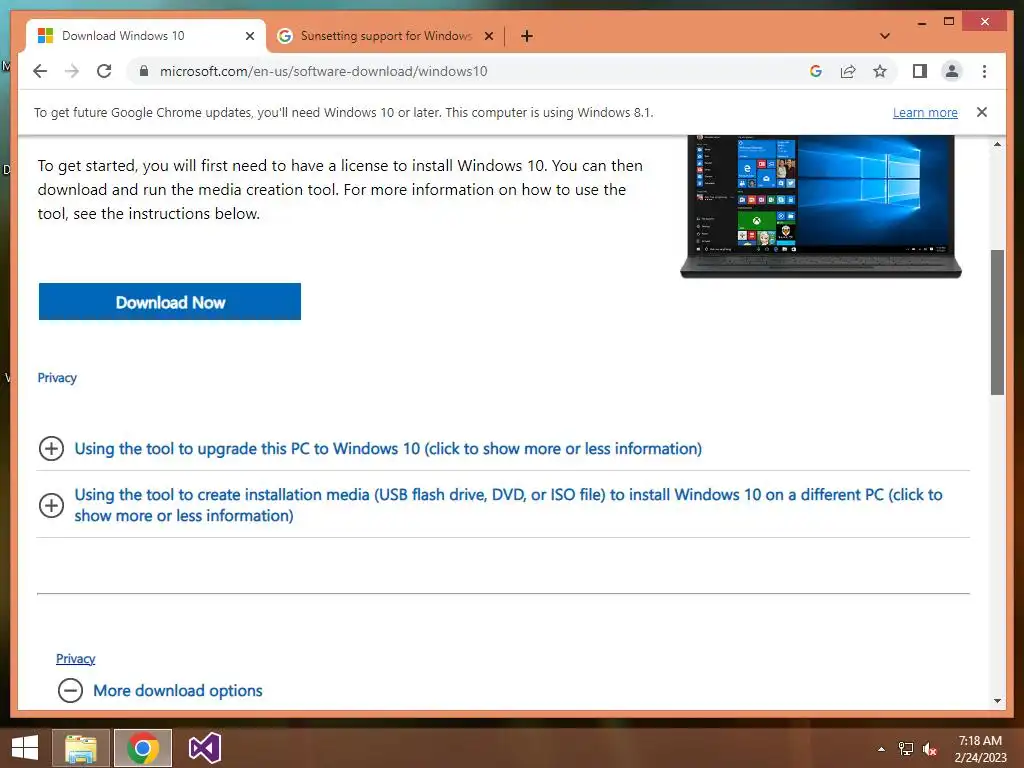The height and width of the screenshot is (768, 1024).
Task: Click the minus icon beside More download options
Action: click(71, 690)
